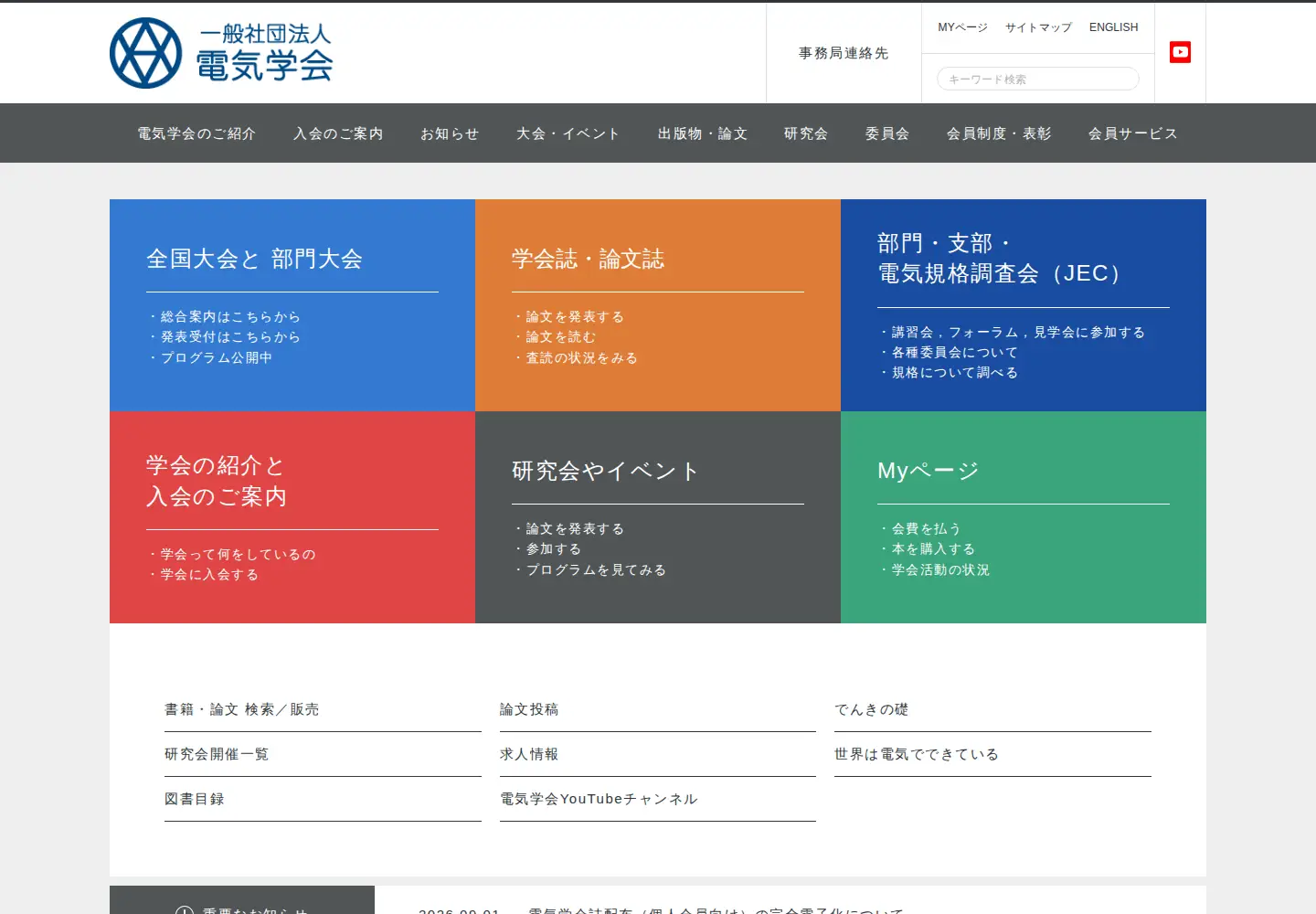The width and height of the screenshot is (1316, 914).
Task: Open 書籍・論文 検索／販売
Action: (323, 709)
